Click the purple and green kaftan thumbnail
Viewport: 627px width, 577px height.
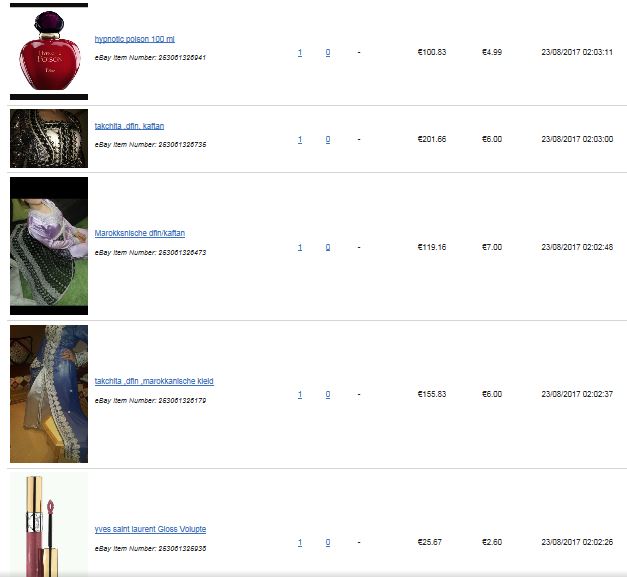(x=49, y=246)
